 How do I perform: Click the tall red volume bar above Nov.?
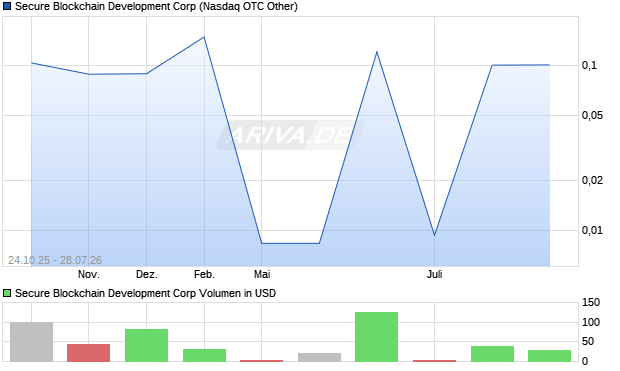point(89,353)
